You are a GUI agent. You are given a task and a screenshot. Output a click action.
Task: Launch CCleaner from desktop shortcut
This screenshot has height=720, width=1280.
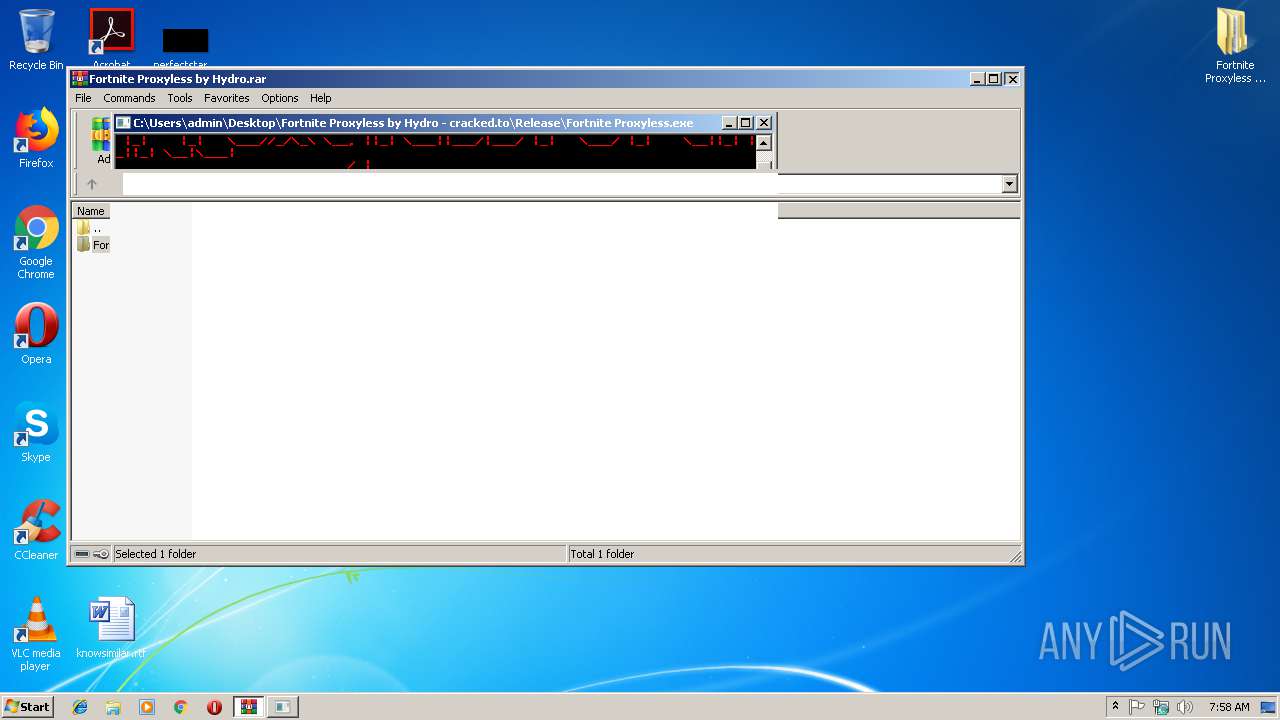point(36,530)
